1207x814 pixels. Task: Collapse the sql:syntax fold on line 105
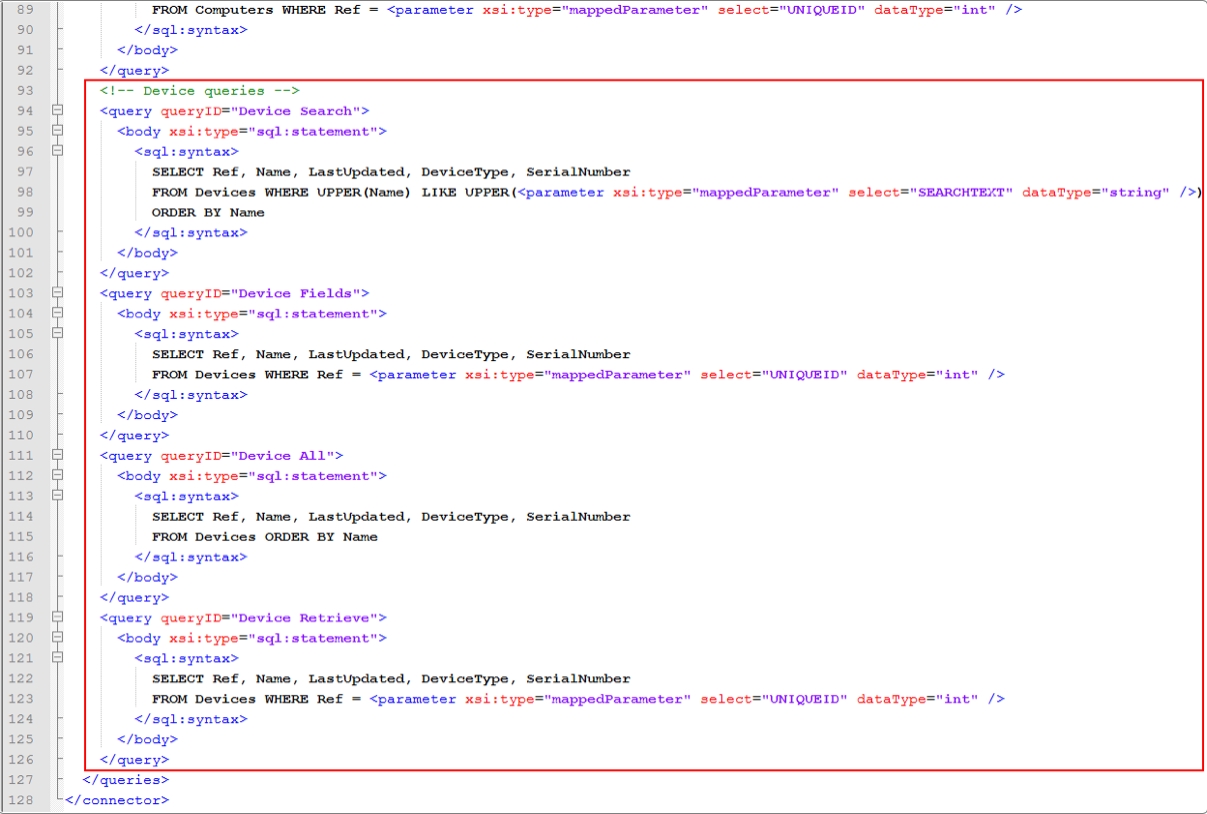(58, 334)
